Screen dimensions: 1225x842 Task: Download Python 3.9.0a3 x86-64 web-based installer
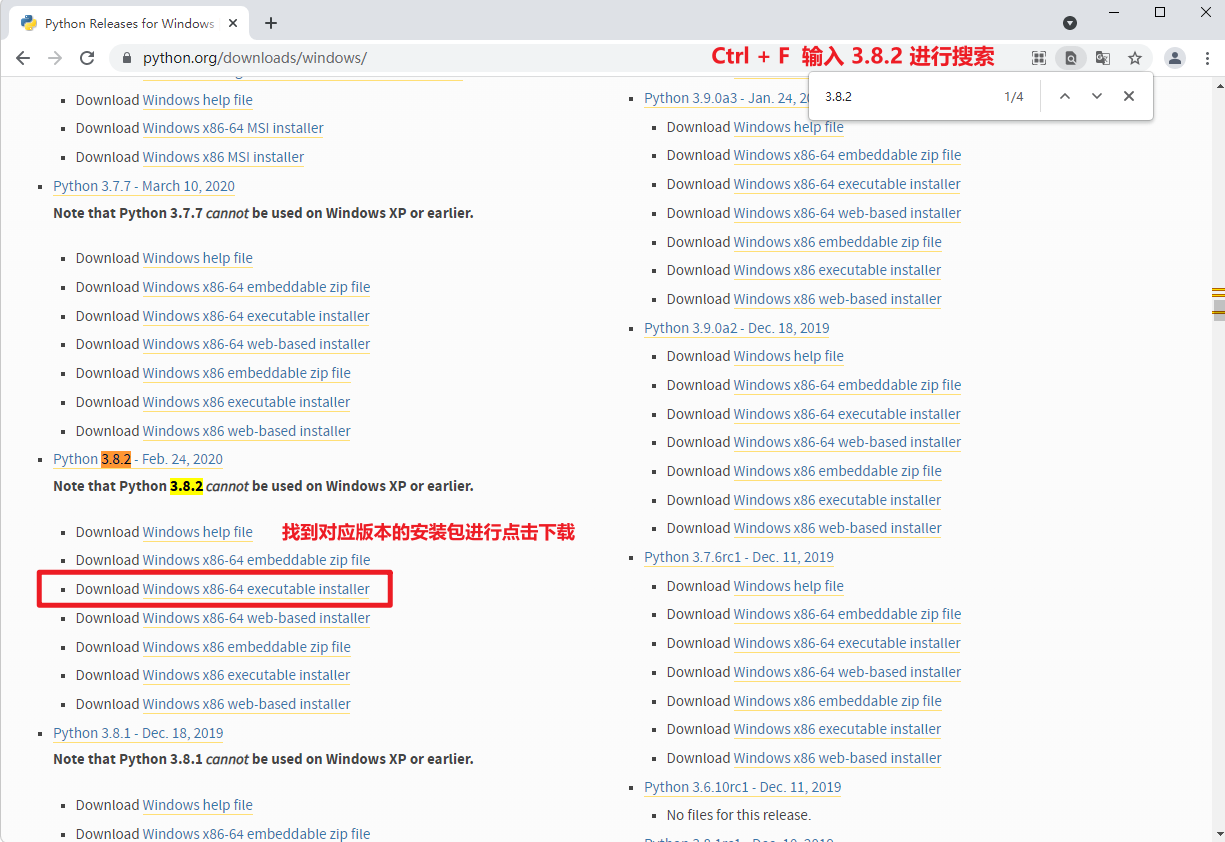coord(847,213)
